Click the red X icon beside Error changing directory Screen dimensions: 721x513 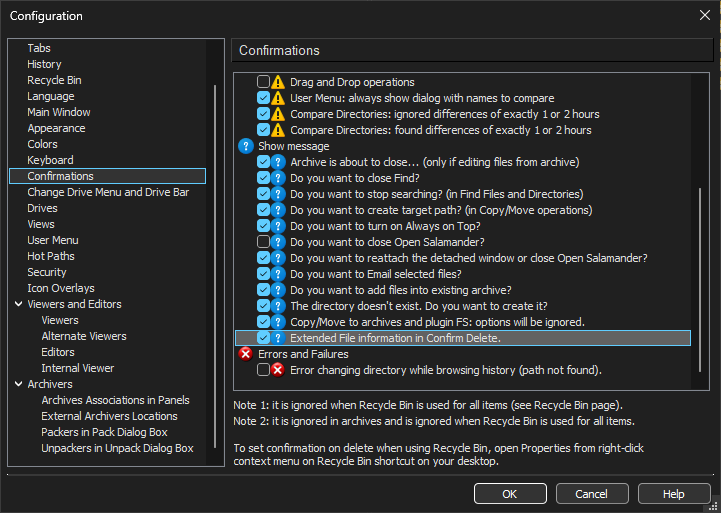(278, 370)
